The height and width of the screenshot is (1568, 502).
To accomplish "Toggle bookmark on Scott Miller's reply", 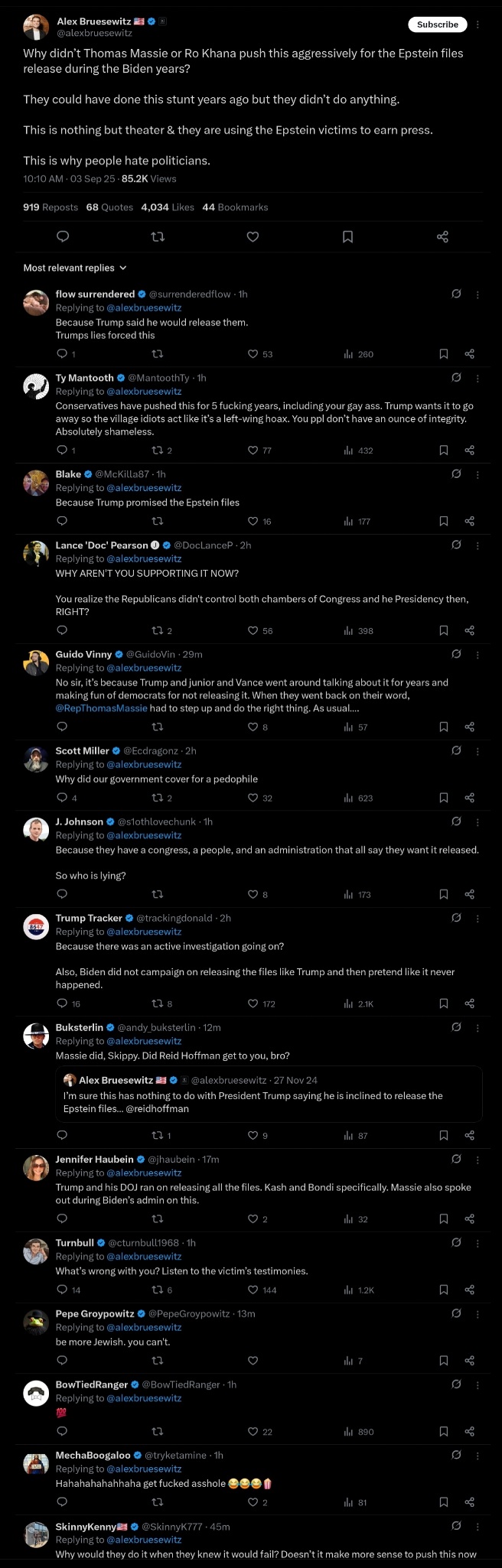I will [444, 798].
